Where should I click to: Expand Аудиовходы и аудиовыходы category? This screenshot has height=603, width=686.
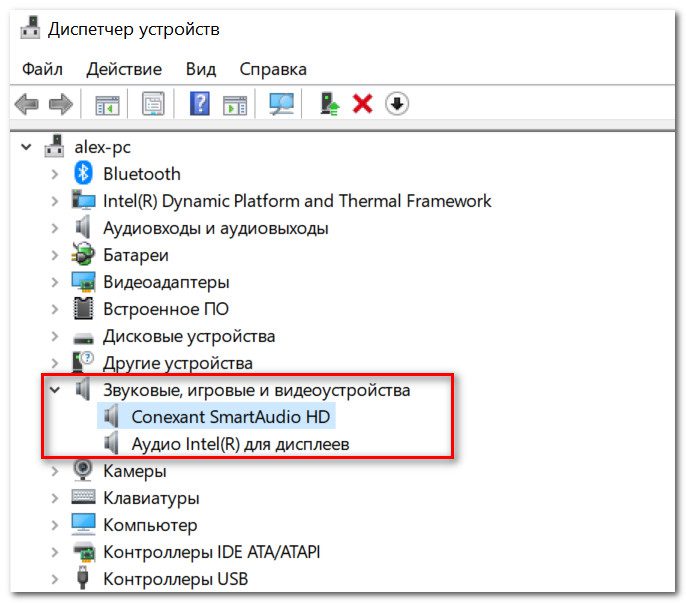[x=55, y=228]
